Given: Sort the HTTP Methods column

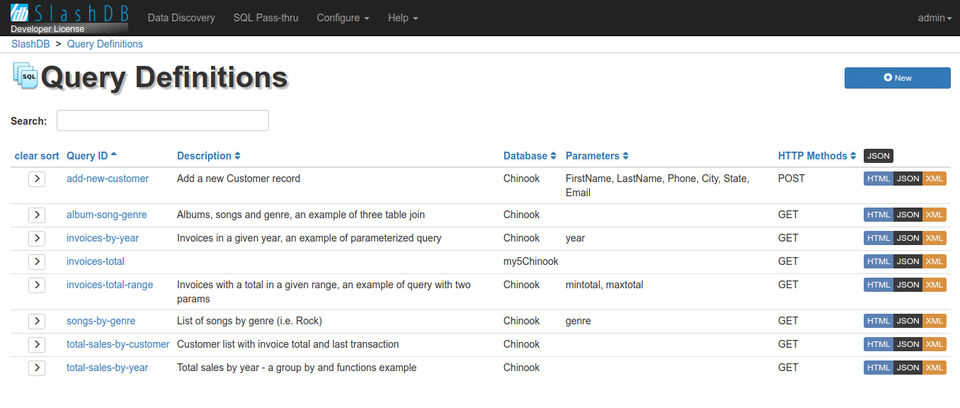Looking at the screenshot, I should [853, 156].
